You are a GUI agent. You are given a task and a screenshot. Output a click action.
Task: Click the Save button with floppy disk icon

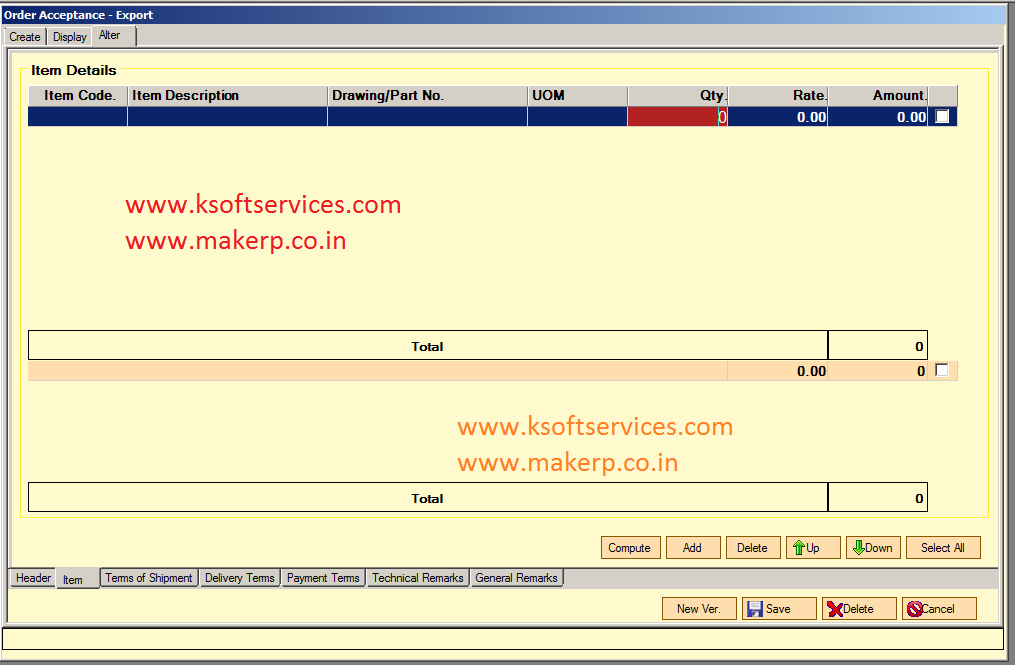point(779,609)
